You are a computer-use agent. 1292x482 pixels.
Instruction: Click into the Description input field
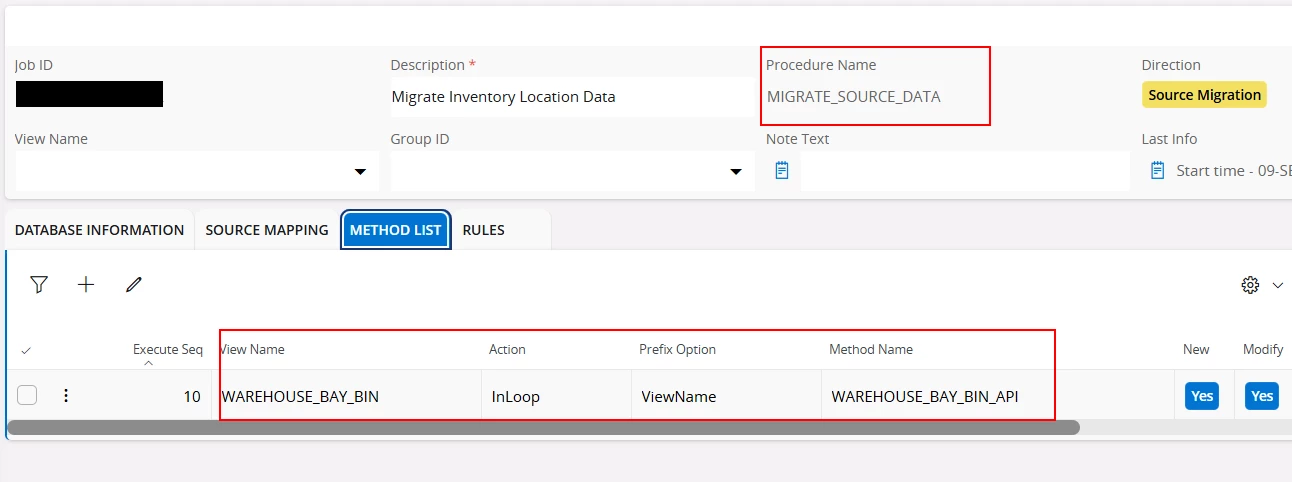click(x=573, y=97)
